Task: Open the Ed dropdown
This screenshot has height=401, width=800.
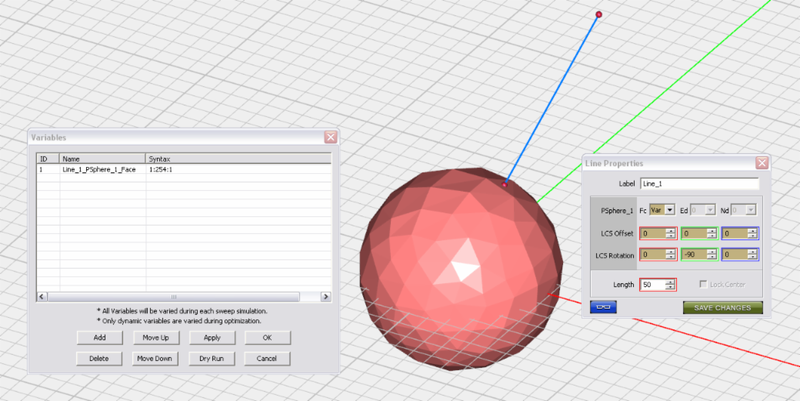Action: tap(711, 210)
